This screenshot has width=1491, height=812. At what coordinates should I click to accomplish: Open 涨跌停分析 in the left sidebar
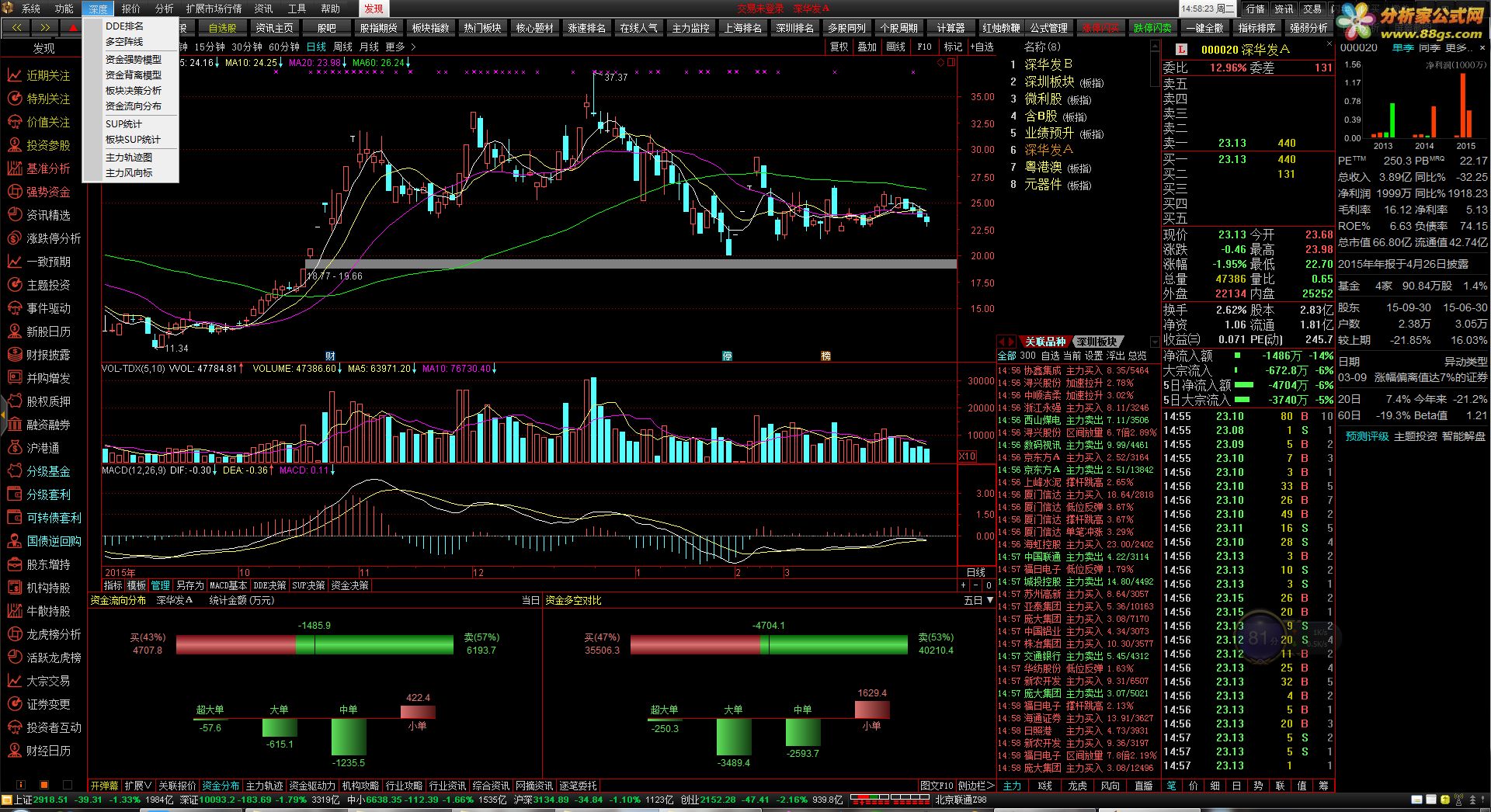click(54, 238)
